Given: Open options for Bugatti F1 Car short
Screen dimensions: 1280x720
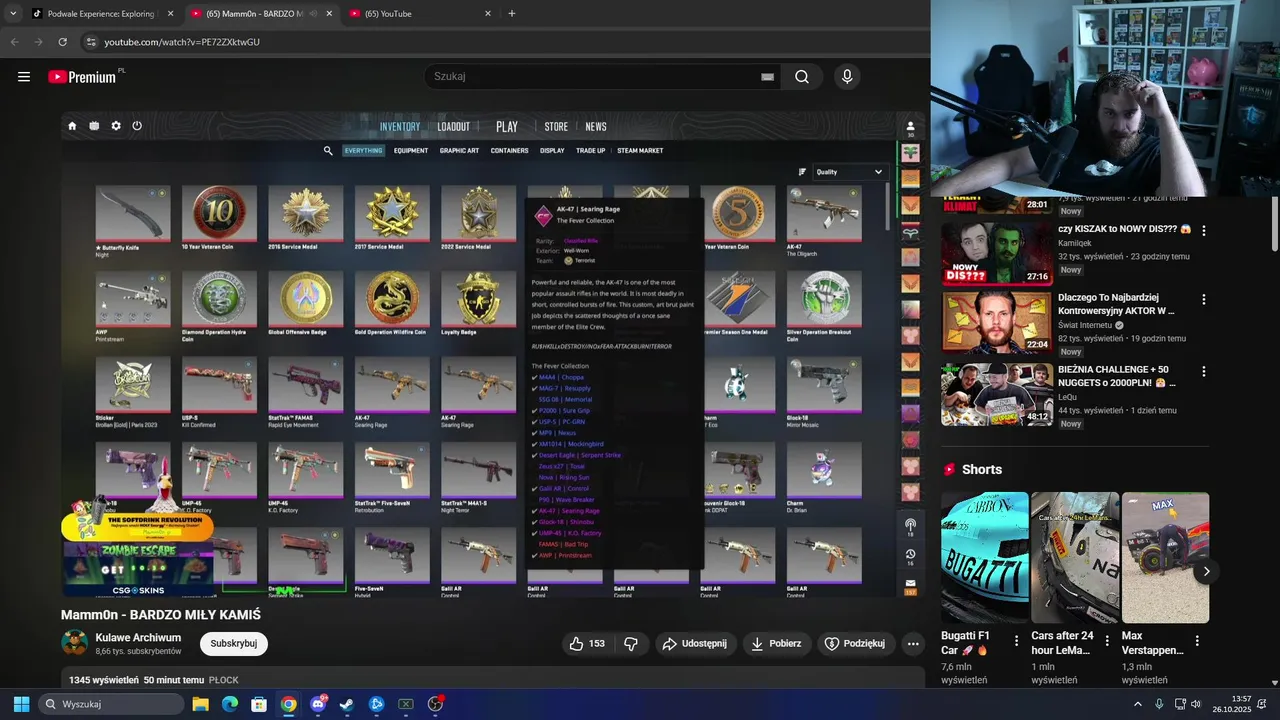Looking at the screenshot, I should pos(1017,641).
